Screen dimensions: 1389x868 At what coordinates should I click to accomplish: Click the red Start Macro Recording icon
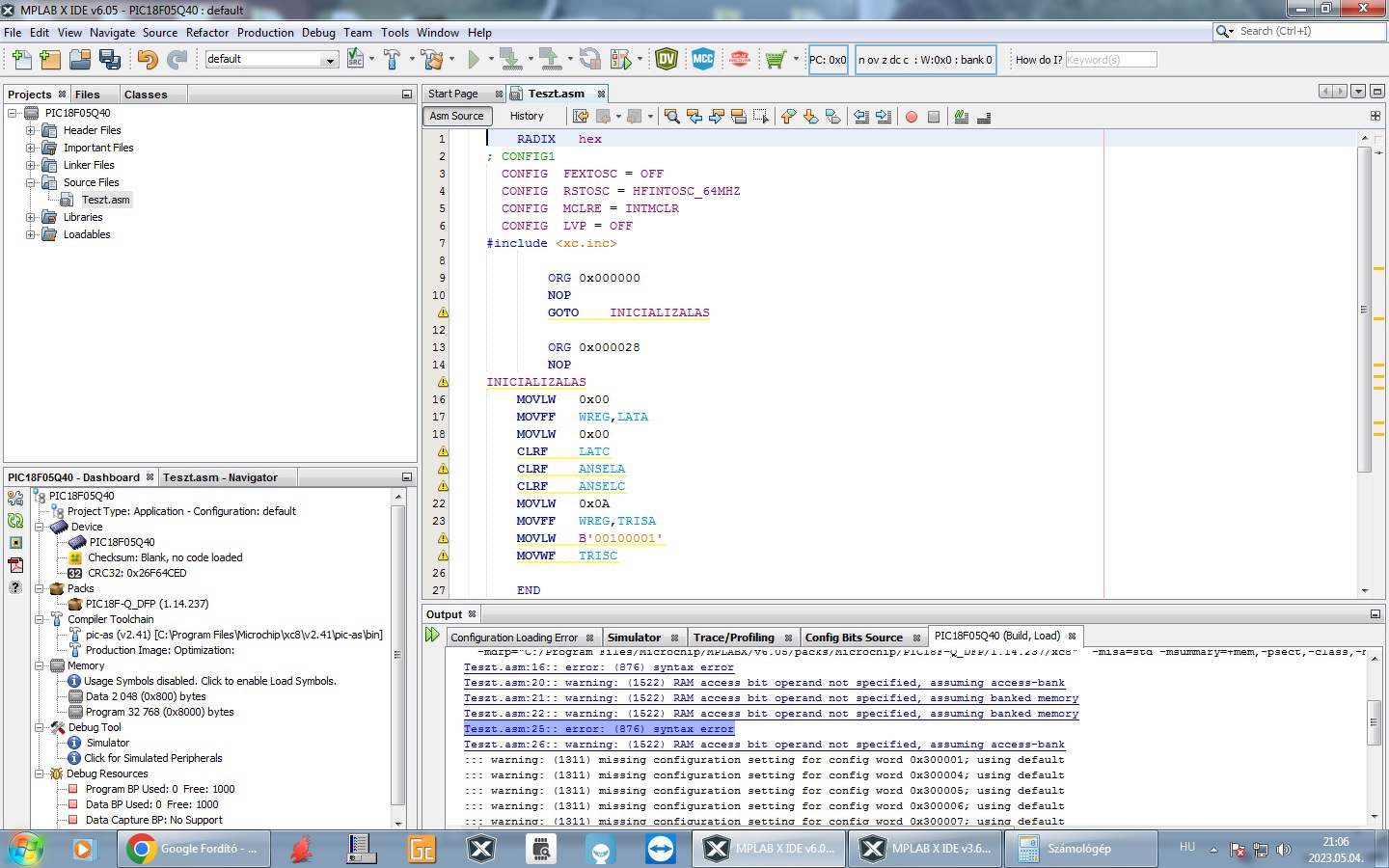(911, 117)
